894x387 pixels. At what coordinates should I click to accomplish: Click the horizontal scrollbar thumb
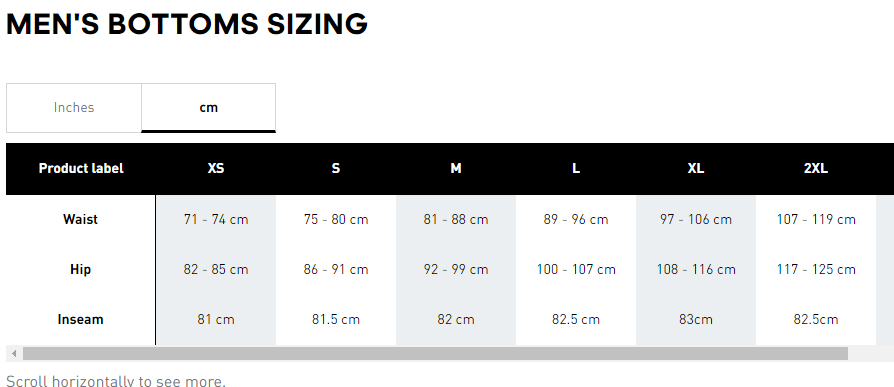435,354
